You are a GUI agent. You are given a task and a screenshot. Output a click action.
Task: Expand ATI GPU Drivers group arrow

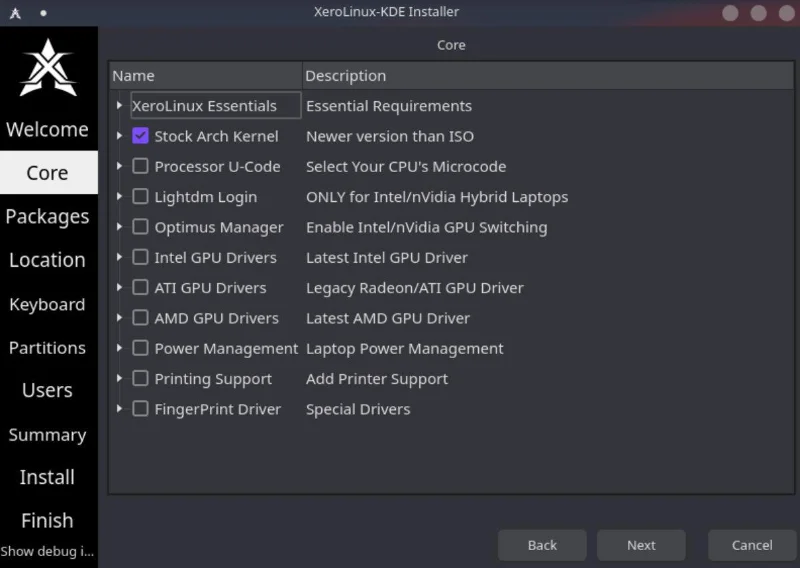(x=119, y=287)
